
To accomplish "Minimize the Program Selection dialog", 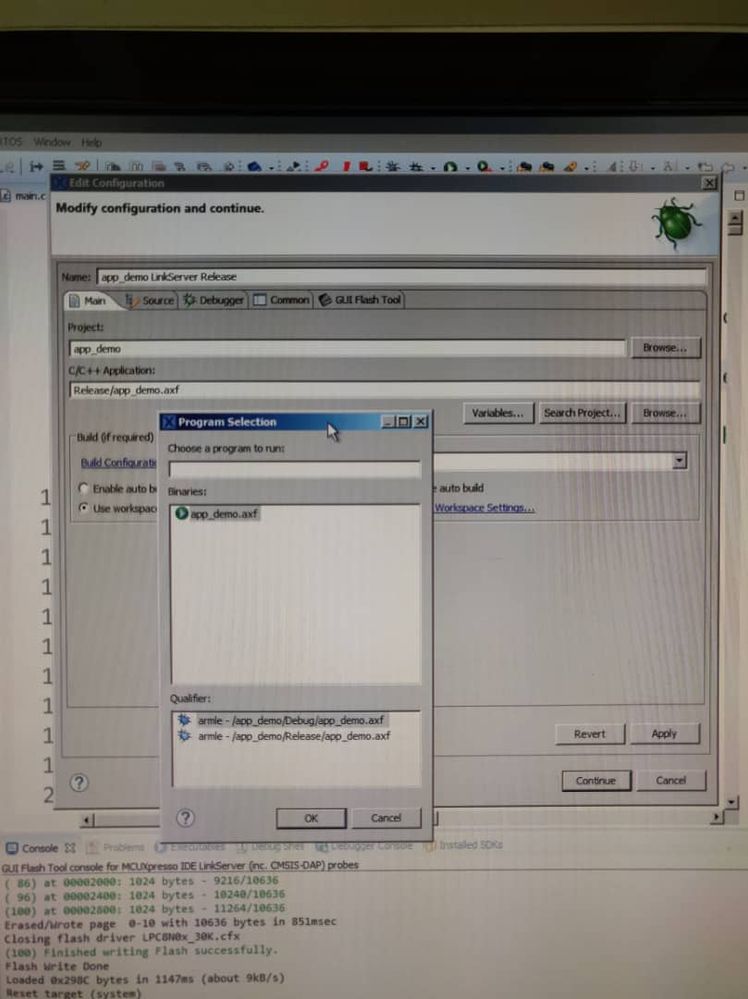I will click(389, 421).
